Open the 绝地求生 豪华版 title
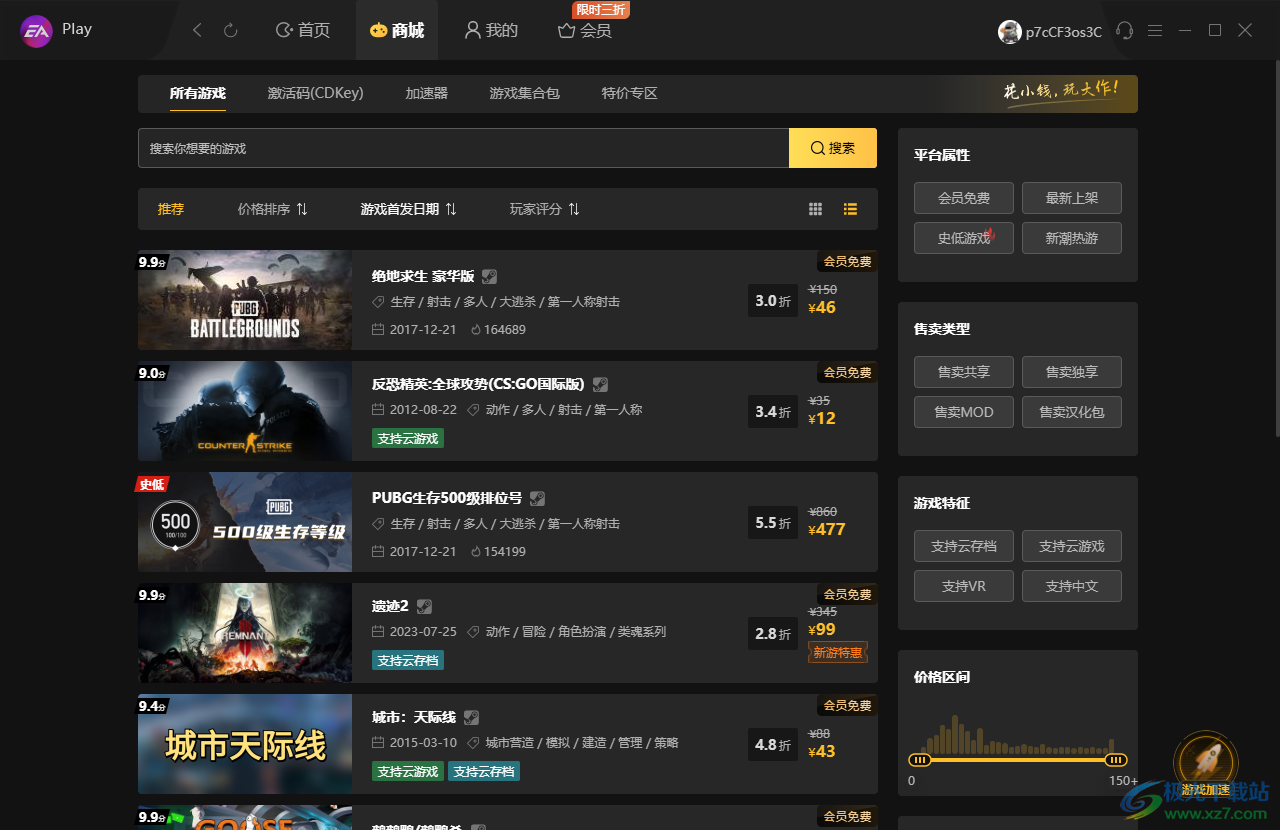The image size is (1280, 830). pyautogui.click(x=423, y=277)
